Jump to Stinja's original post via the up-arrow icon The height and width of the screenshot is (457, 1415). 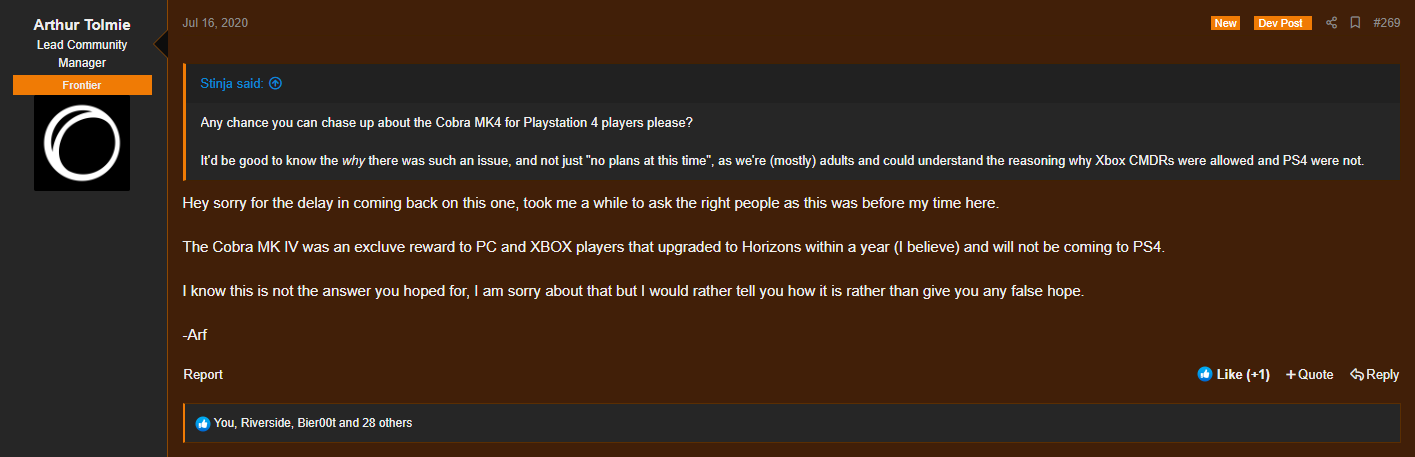(275, 84)
